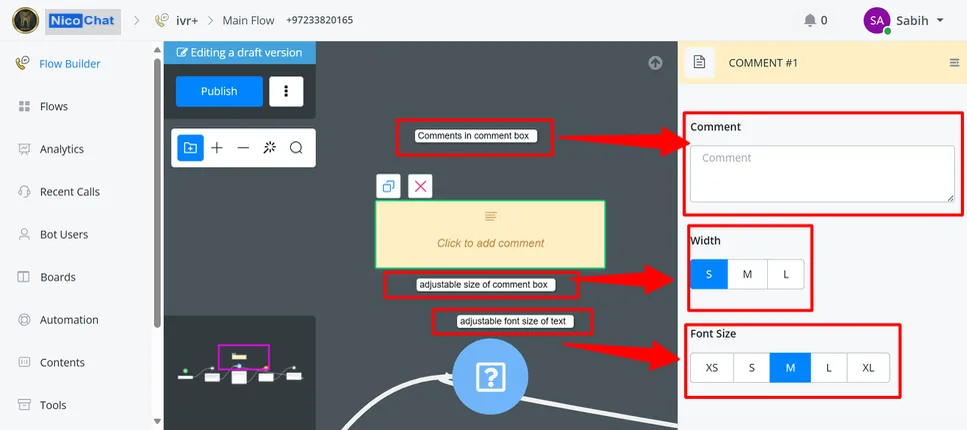Open the hamburger menu in Comment #1 header
967x430 pixels.
pos(954,63)
